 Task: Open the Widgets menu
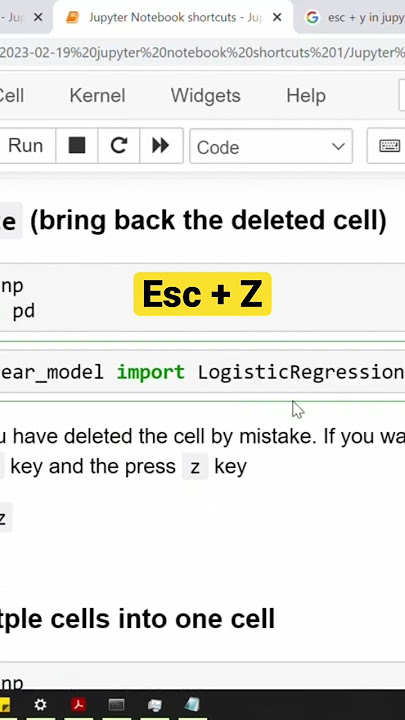pyautogui.click(x=206, y=96)
